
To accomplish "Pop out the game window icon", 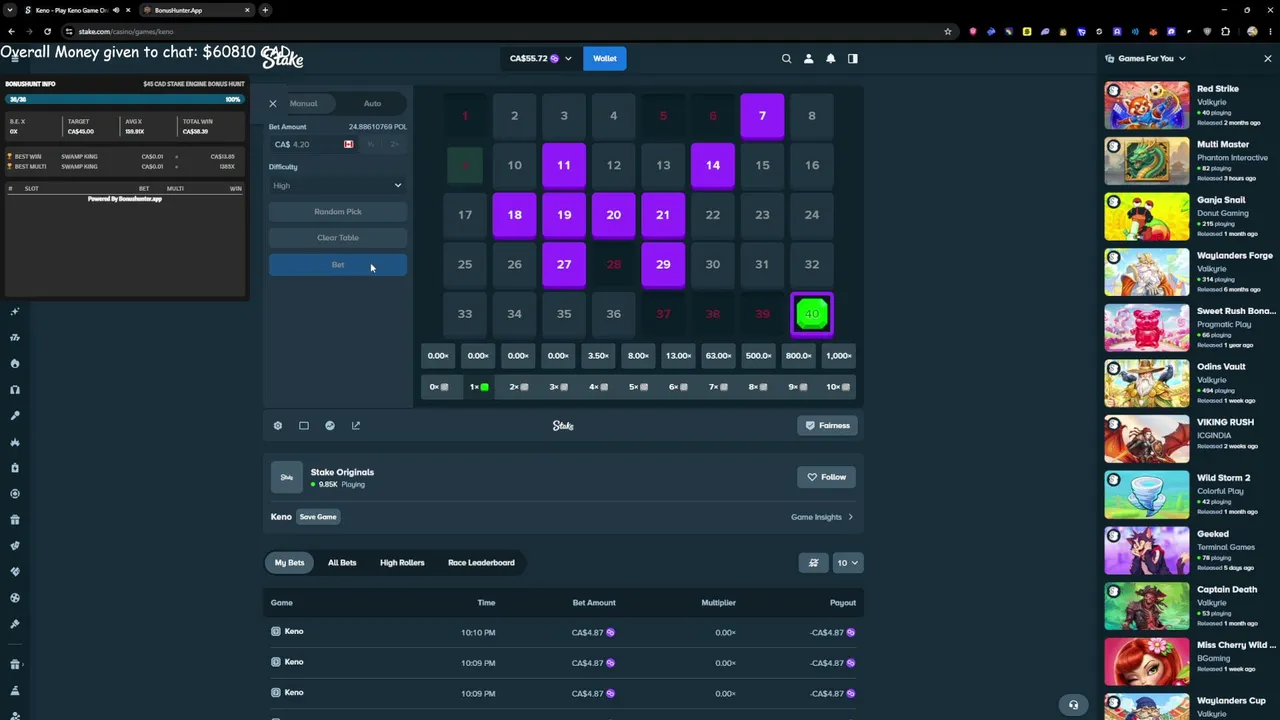I will tap(356, 425).
